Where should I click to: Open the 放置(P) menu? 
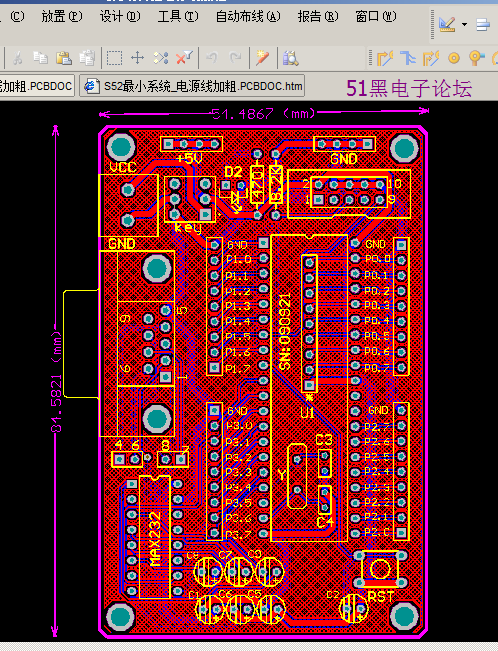tap(62, 16)
